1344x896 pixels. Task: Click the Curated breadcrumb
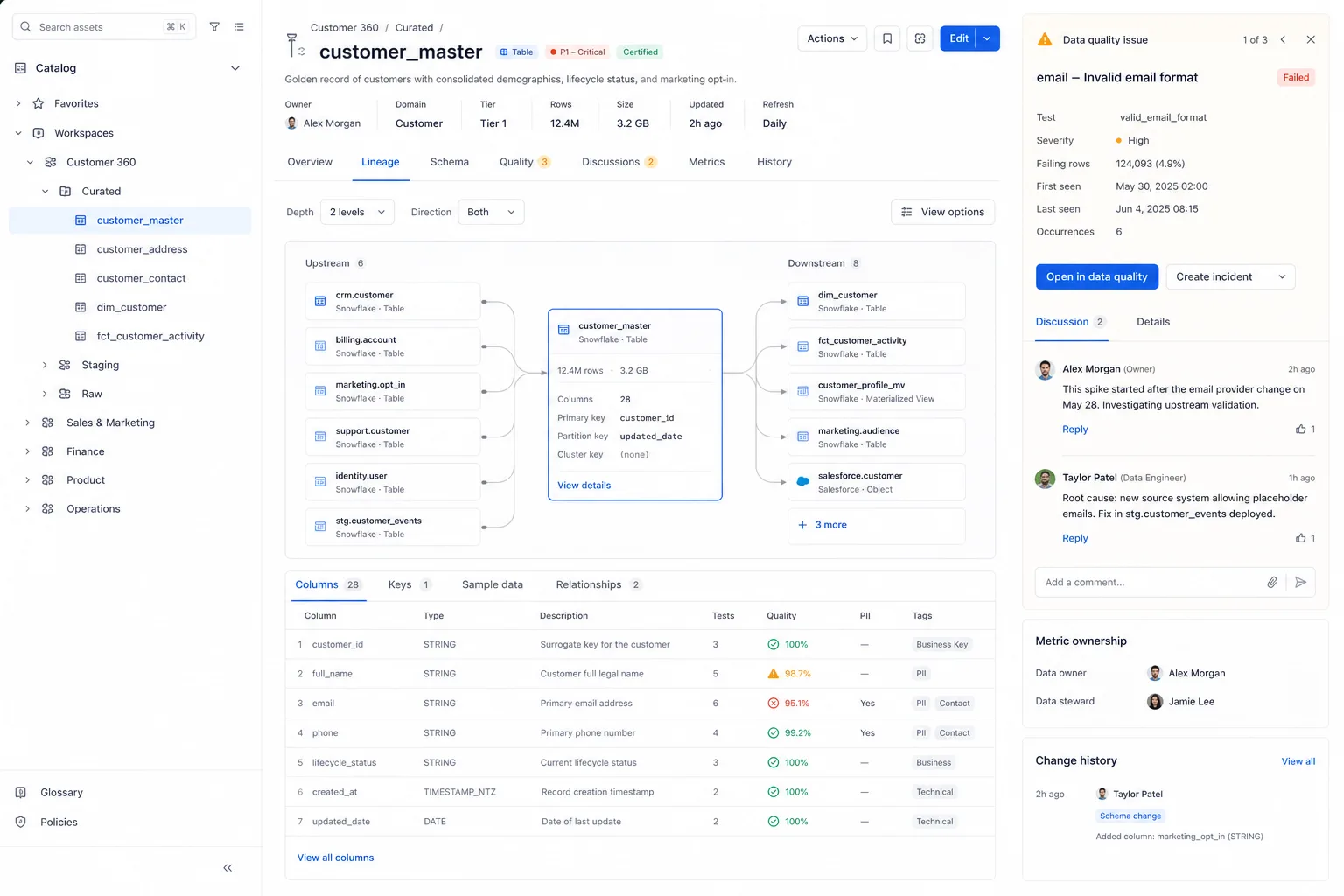[x=414, y=28]
